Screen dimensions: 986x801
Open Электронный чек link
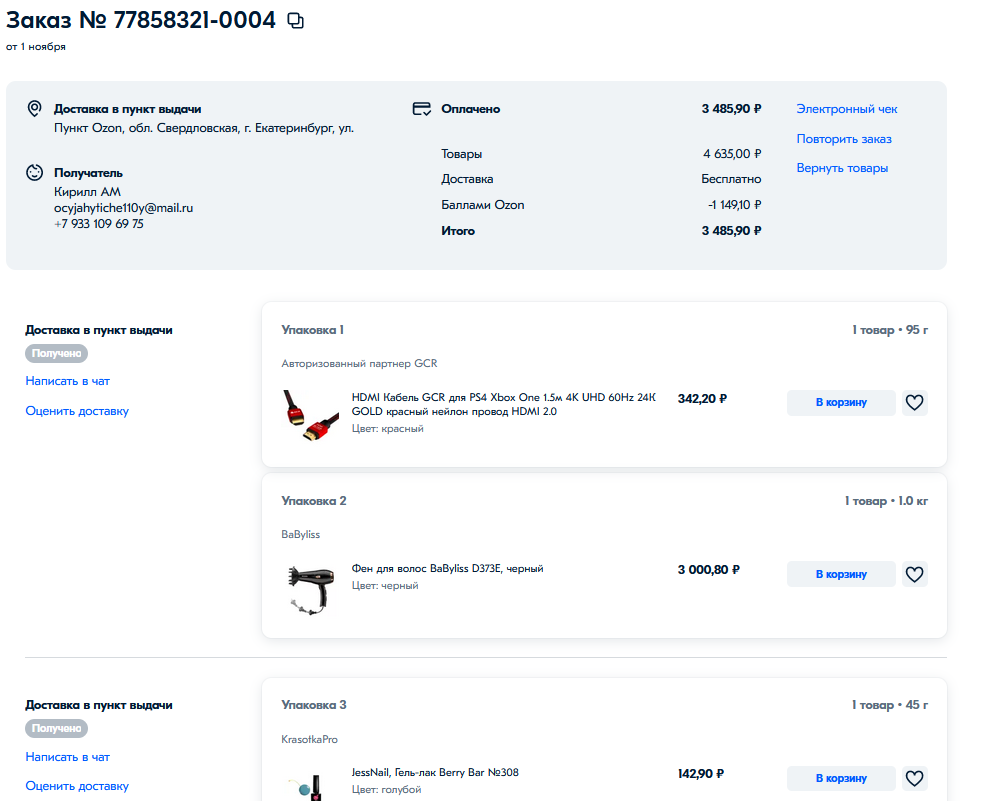[x=846, y=109]
